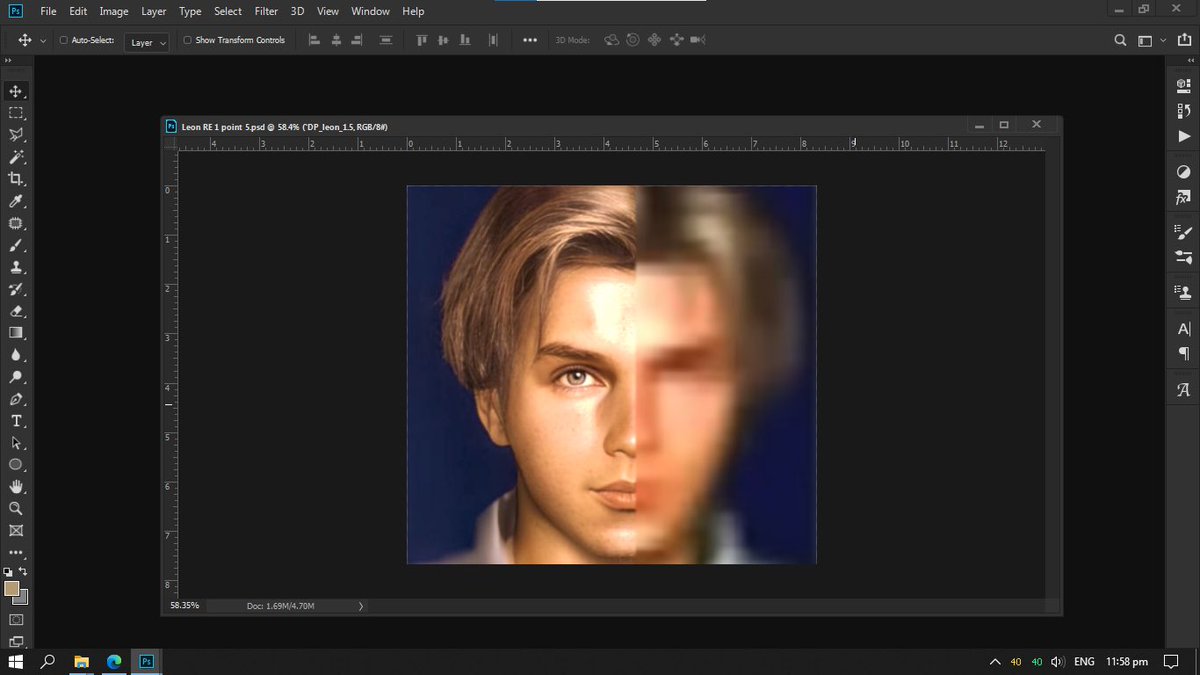The width and height of the screenshot is (1200, 675).
Task: Expand the right panel dock arrows
Action: coord(1190,62)
